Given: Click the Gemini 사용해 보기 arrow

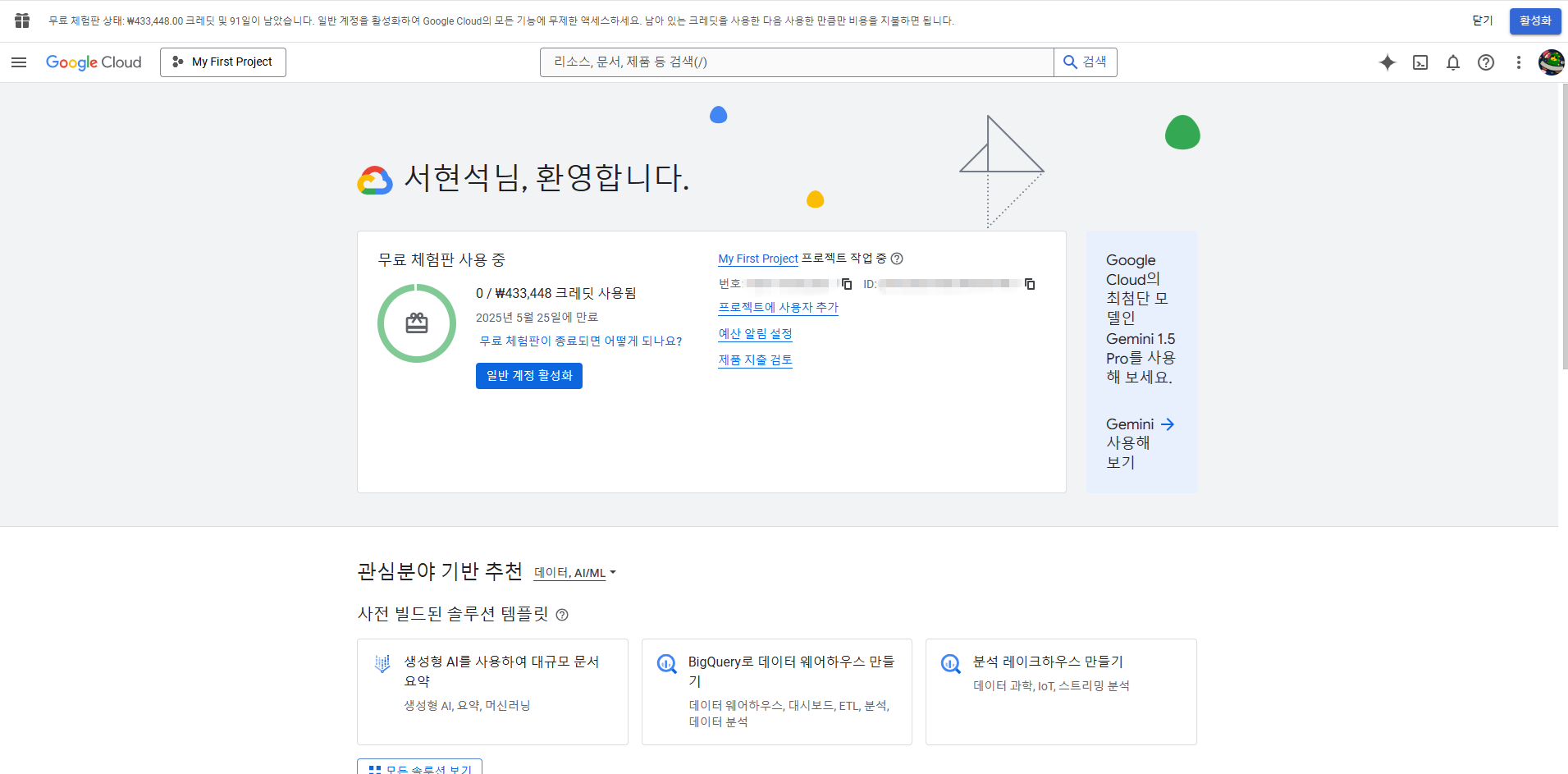Looking at the screenshot, I should 1168,424.
